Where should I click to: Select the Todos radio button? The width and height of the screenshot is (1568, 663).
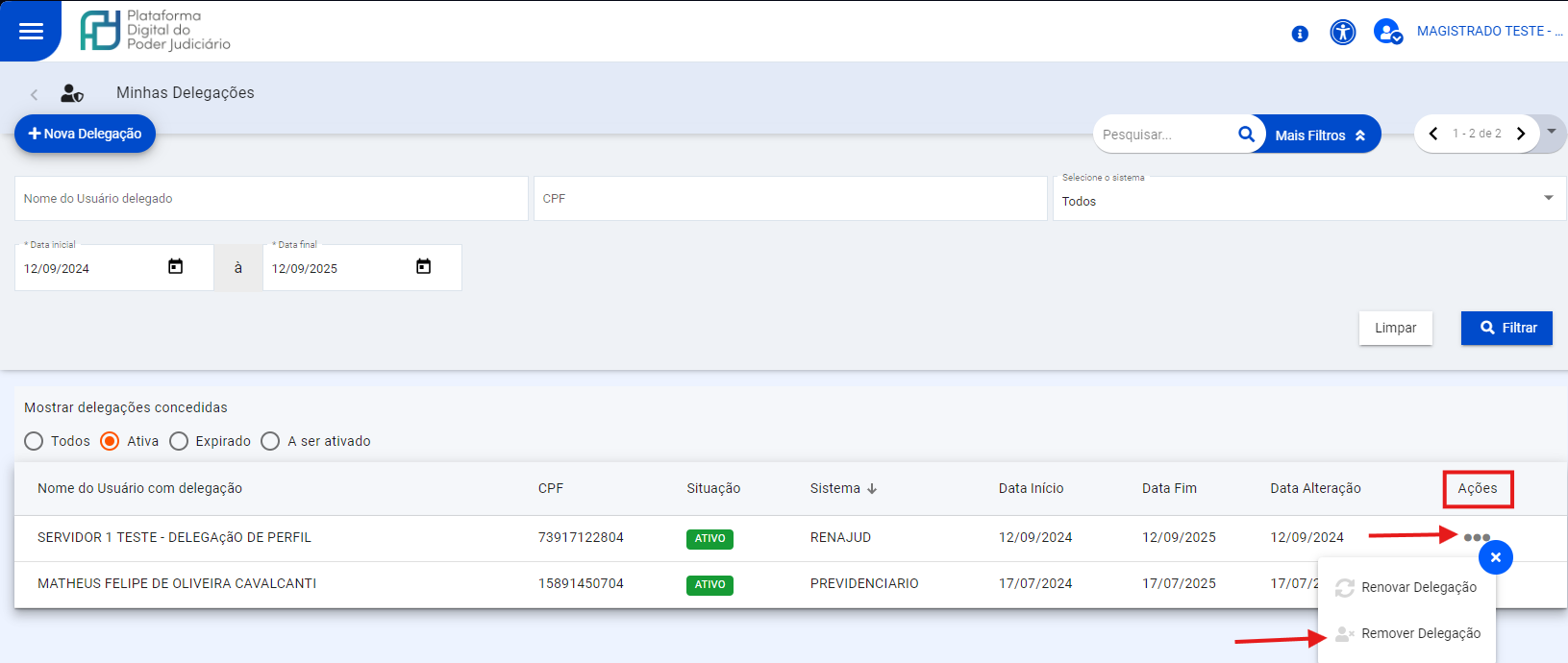pos(35,441)
